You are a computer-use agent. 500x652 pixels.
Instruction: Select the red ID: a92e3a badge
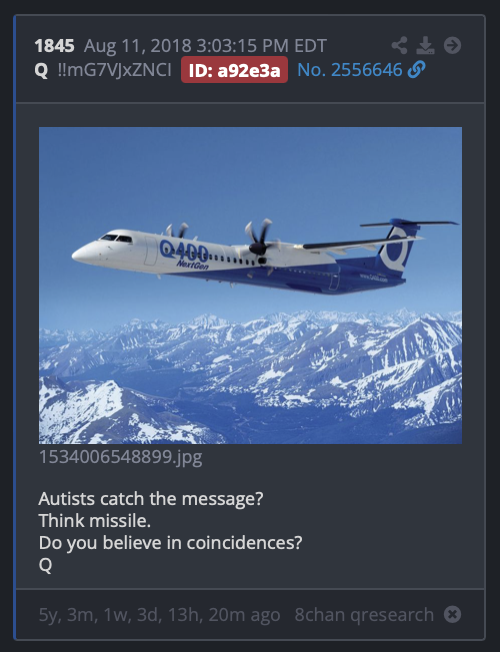[x=234, y=70]
